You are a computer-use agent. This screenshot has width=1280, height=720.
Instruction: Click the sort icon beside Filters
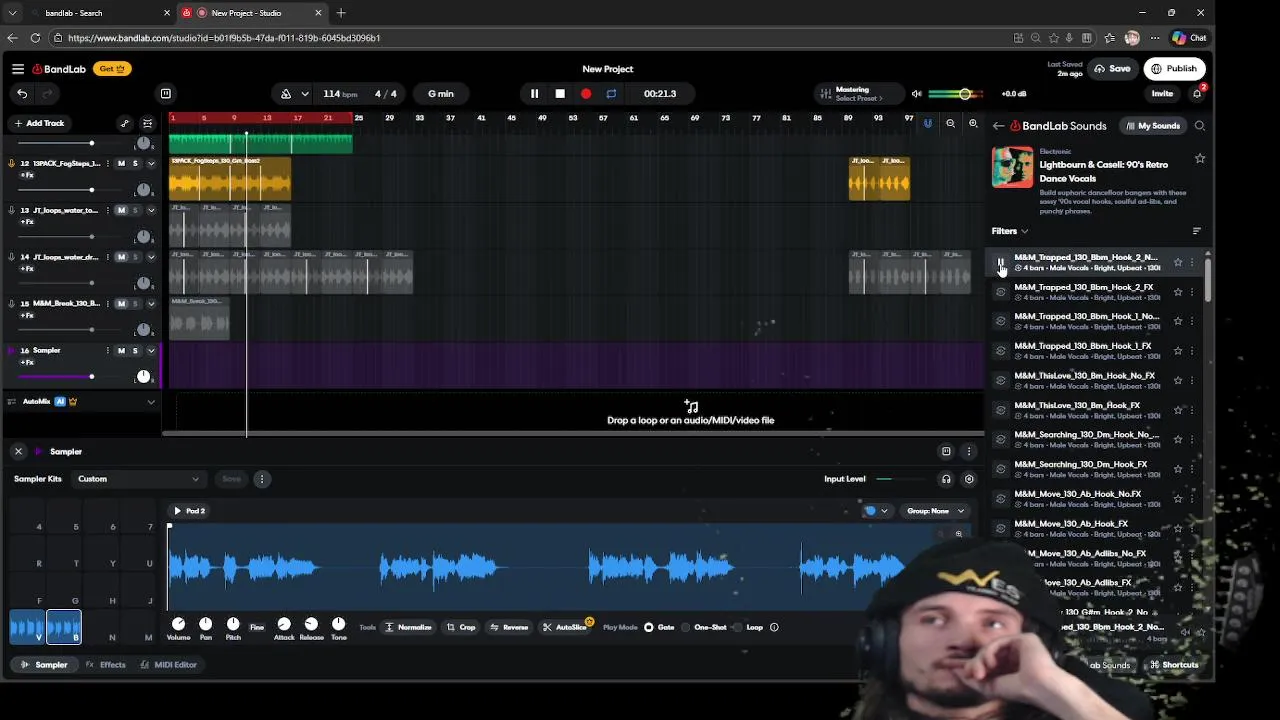click(x=1197, y=231)
